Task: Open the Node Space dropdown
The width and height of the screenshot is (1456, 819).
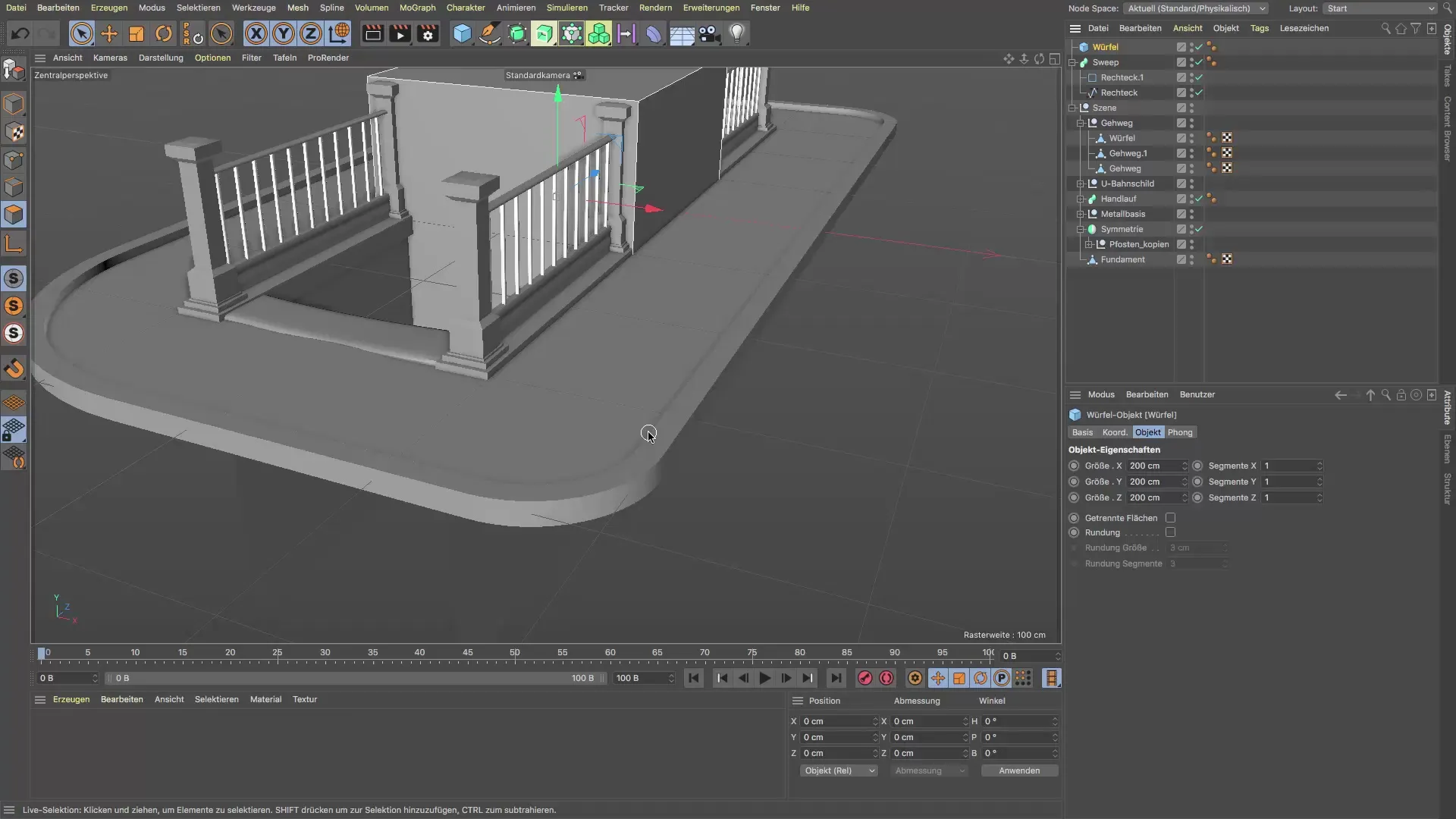Action: (1196, 8)
